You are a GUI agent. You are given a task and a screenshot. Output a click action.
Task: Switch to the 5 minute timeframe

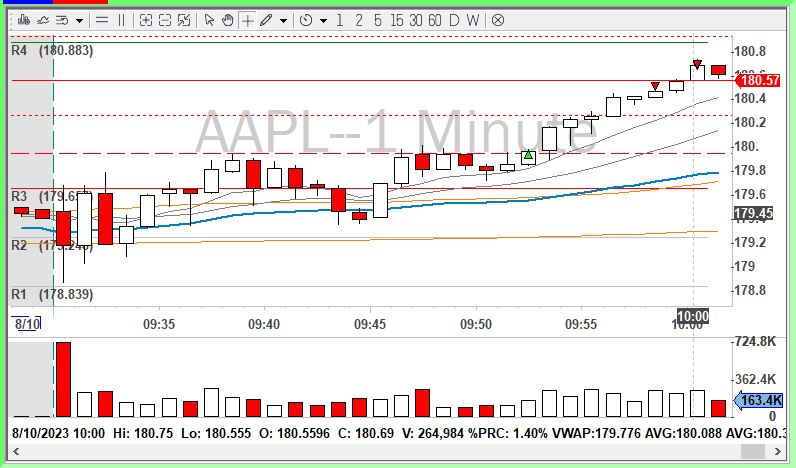(377, 20)
